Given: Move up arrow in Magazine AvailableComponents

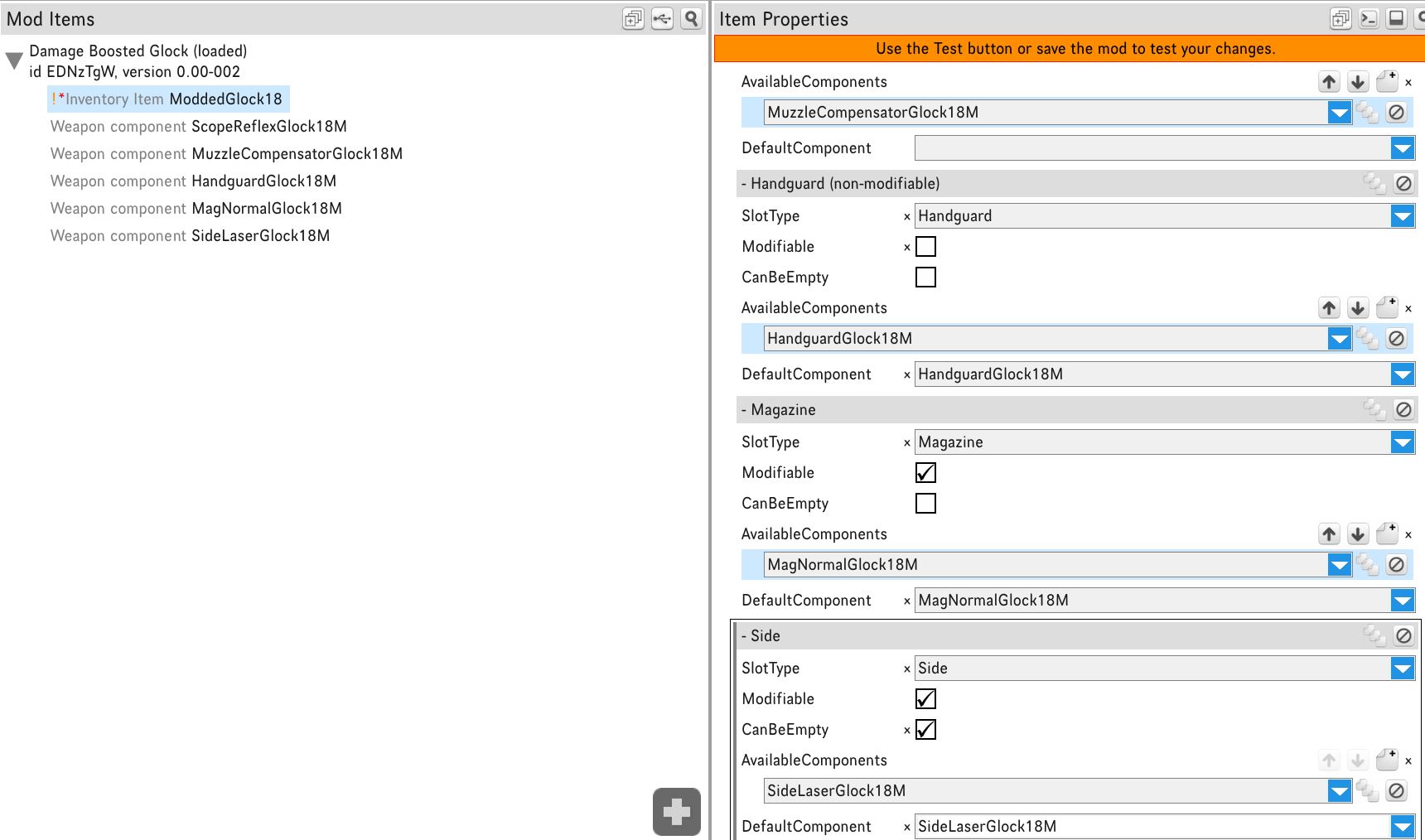Looking at the screenshot, I should pyautogui.click(x=1330, y=533).
